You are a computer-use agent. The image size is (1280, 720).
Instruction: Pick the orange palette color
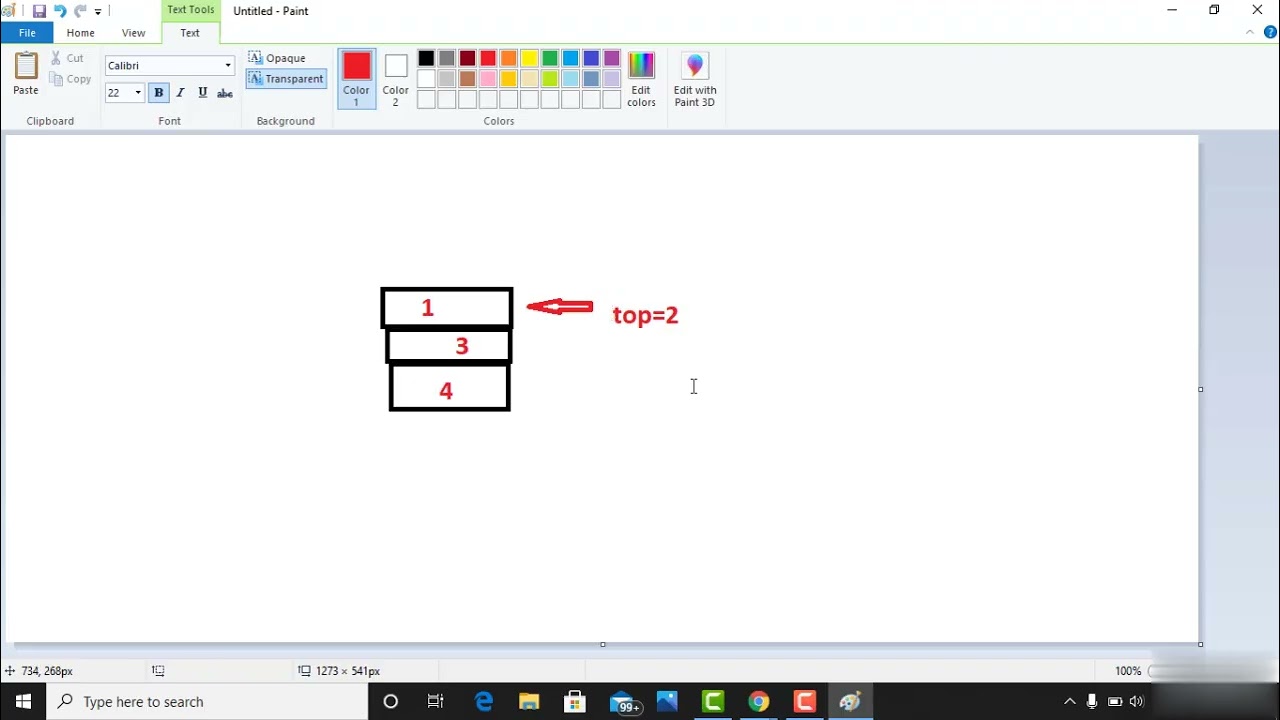(509, 58)
